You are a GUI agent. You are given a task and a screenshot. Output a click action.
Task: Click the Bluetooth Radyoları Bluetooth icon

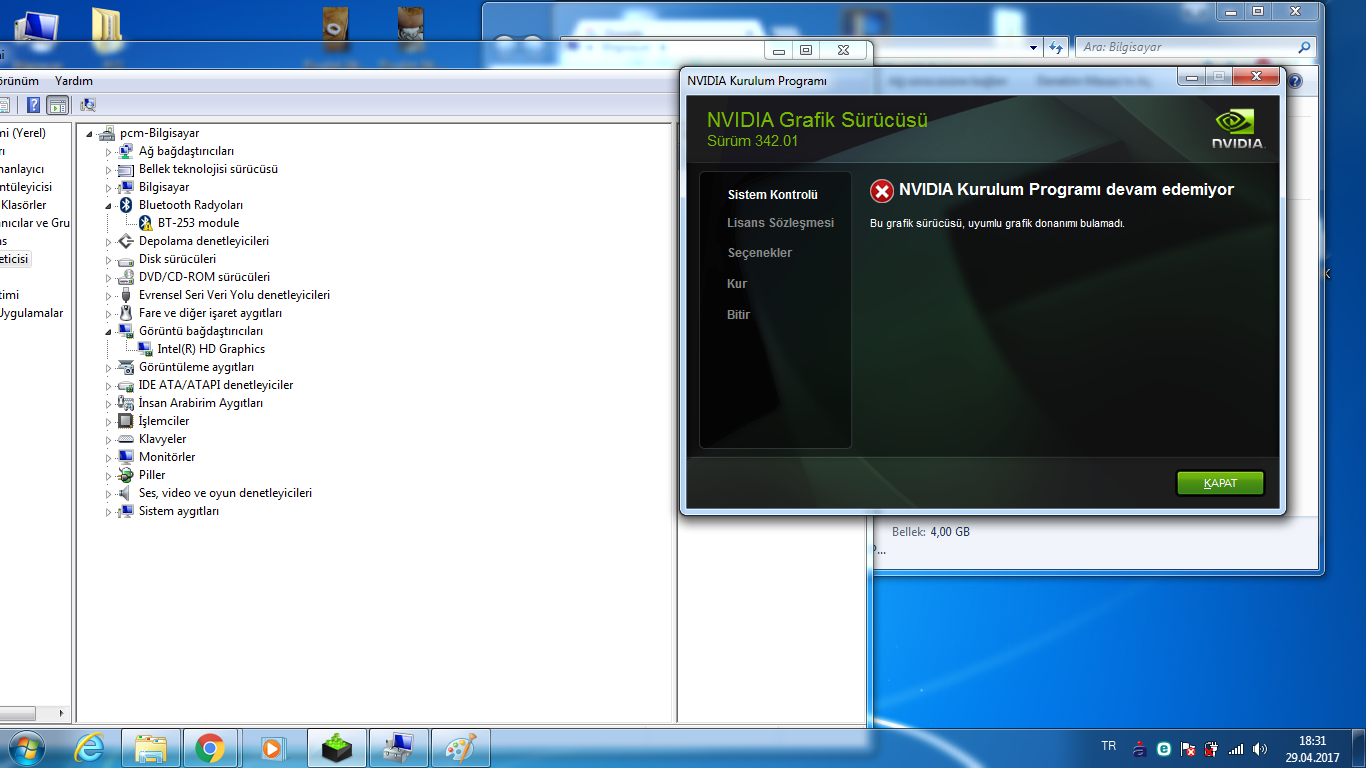click(x=126, y=205)
